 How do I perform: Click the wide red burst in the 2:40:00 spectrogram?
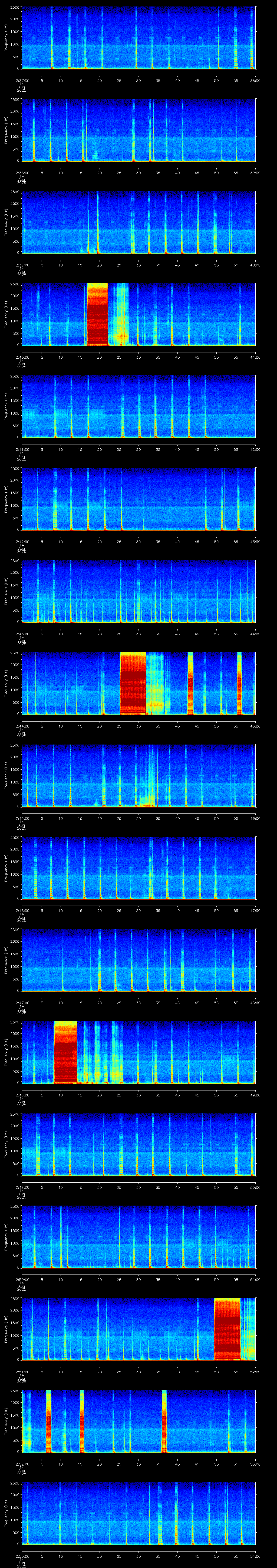97,315
